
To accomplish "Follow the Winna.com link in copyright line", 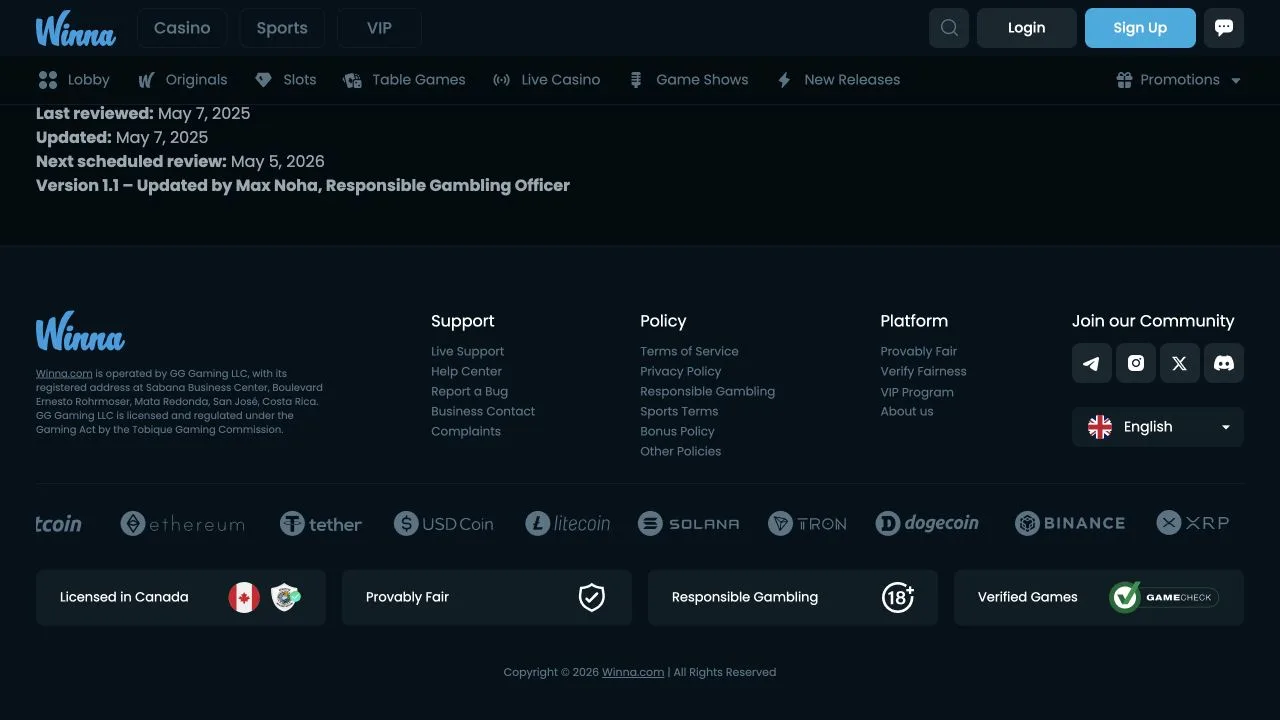I will point(633,672).
